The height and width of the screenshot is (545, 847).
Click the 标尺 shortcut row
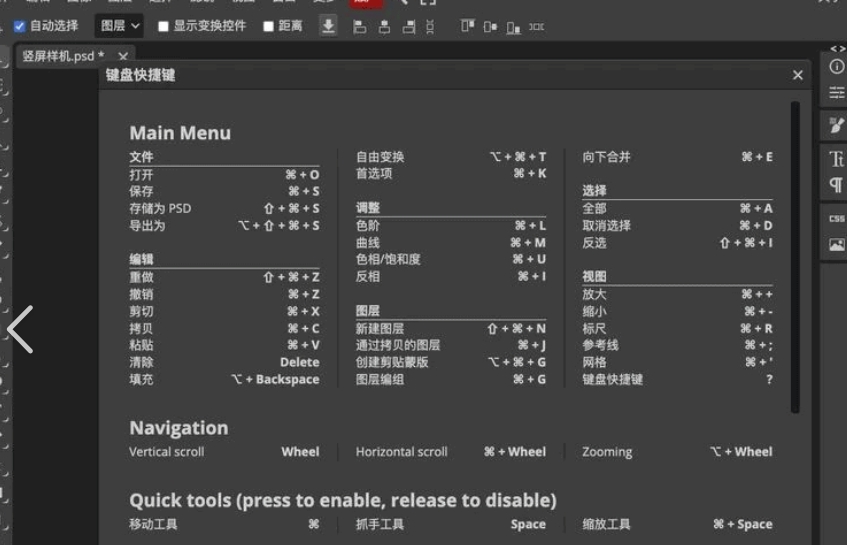point(677,328)
